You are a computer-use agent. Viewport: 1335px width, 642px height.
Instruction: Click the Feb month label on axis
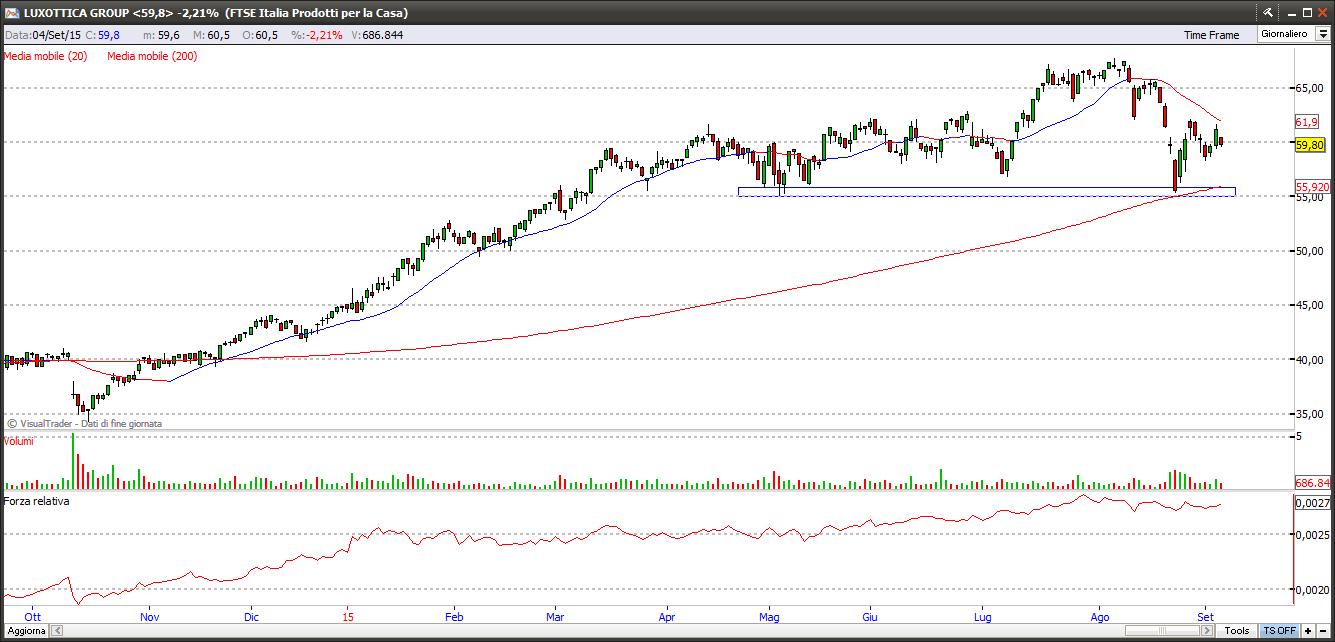pyautogui.click(x=452, y=618)
